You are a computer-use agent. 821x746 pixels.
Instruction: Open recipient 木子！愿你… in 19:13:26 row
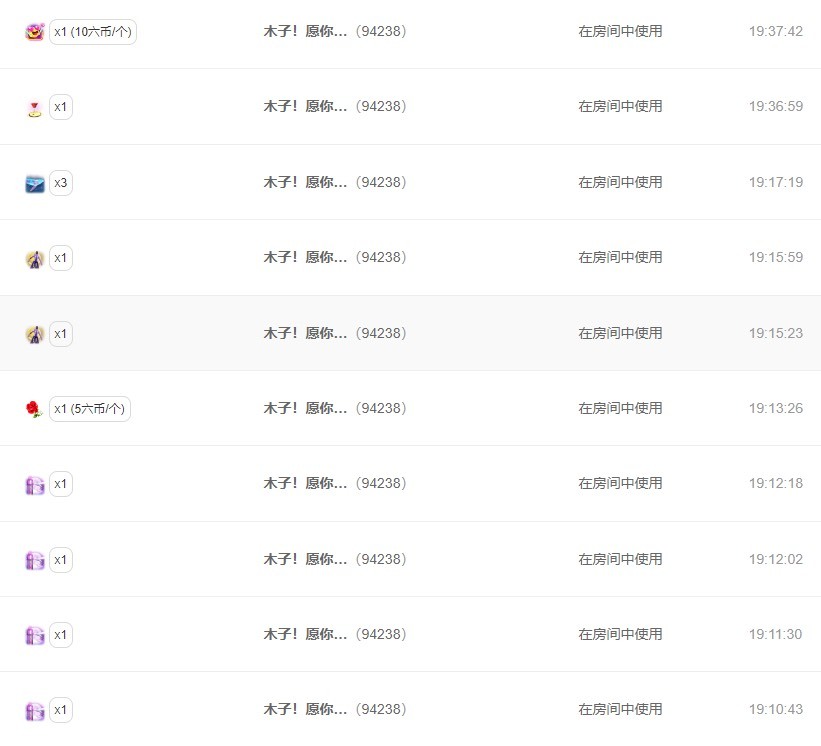(x=305, y=408)
